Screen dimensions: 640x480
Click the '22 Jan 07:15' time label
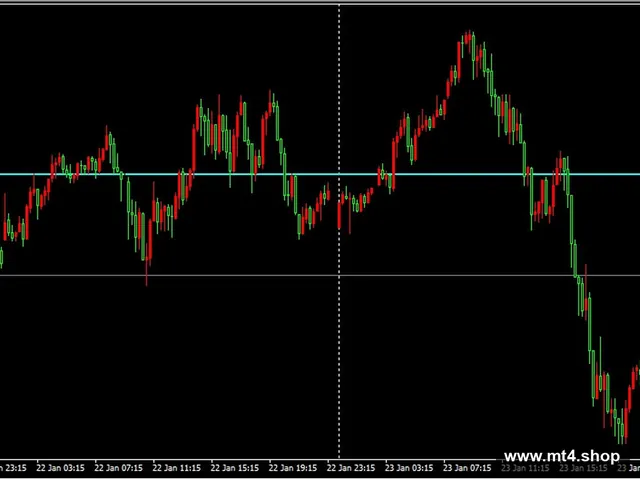(x=119, y=468)
